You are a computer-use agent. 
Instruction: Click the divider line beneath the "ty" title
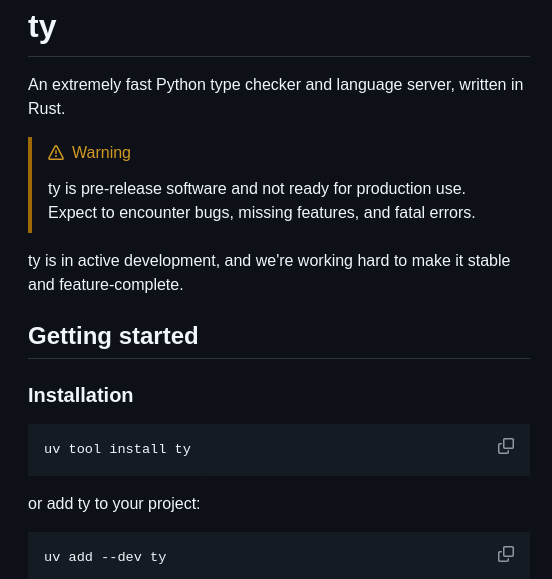tap(279, 56)
